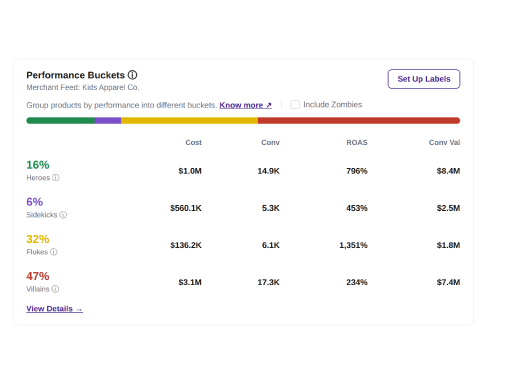The height and width of the screenshot is (384, 512).
Task: Select the Conv Val column header
Action: (x=444, y=143)
